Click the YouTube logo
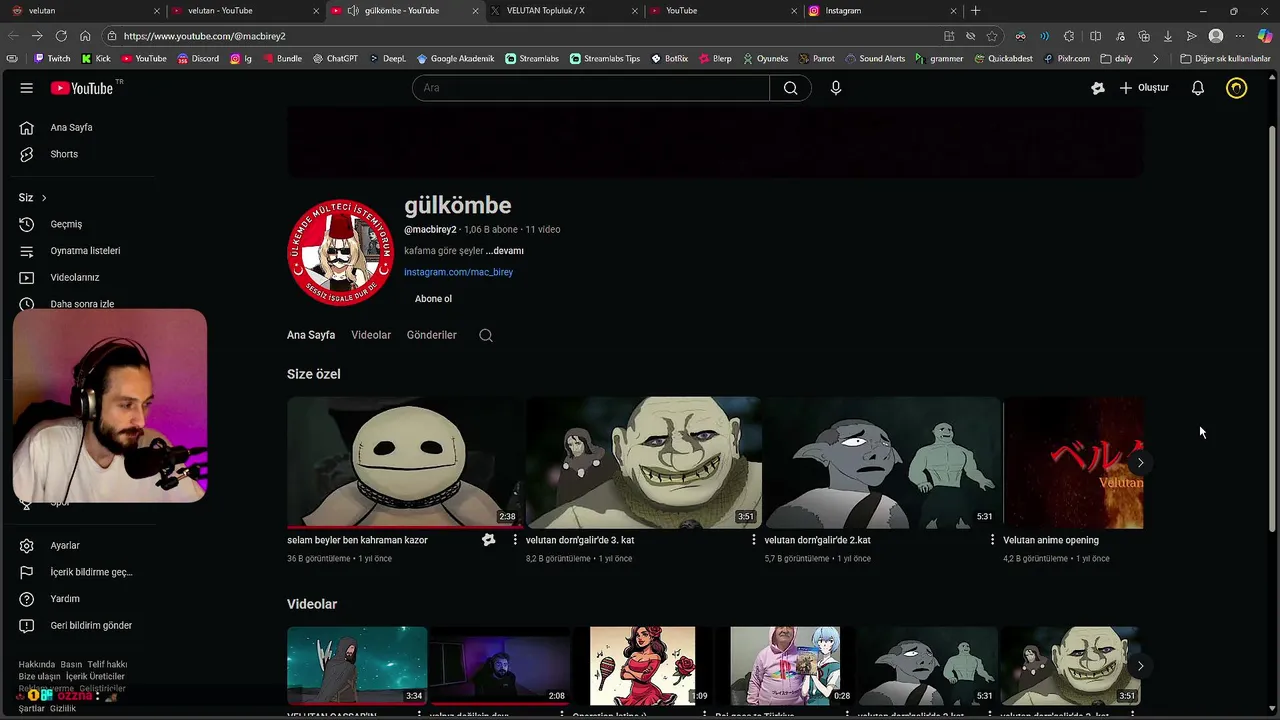 (x=82, y=88)
